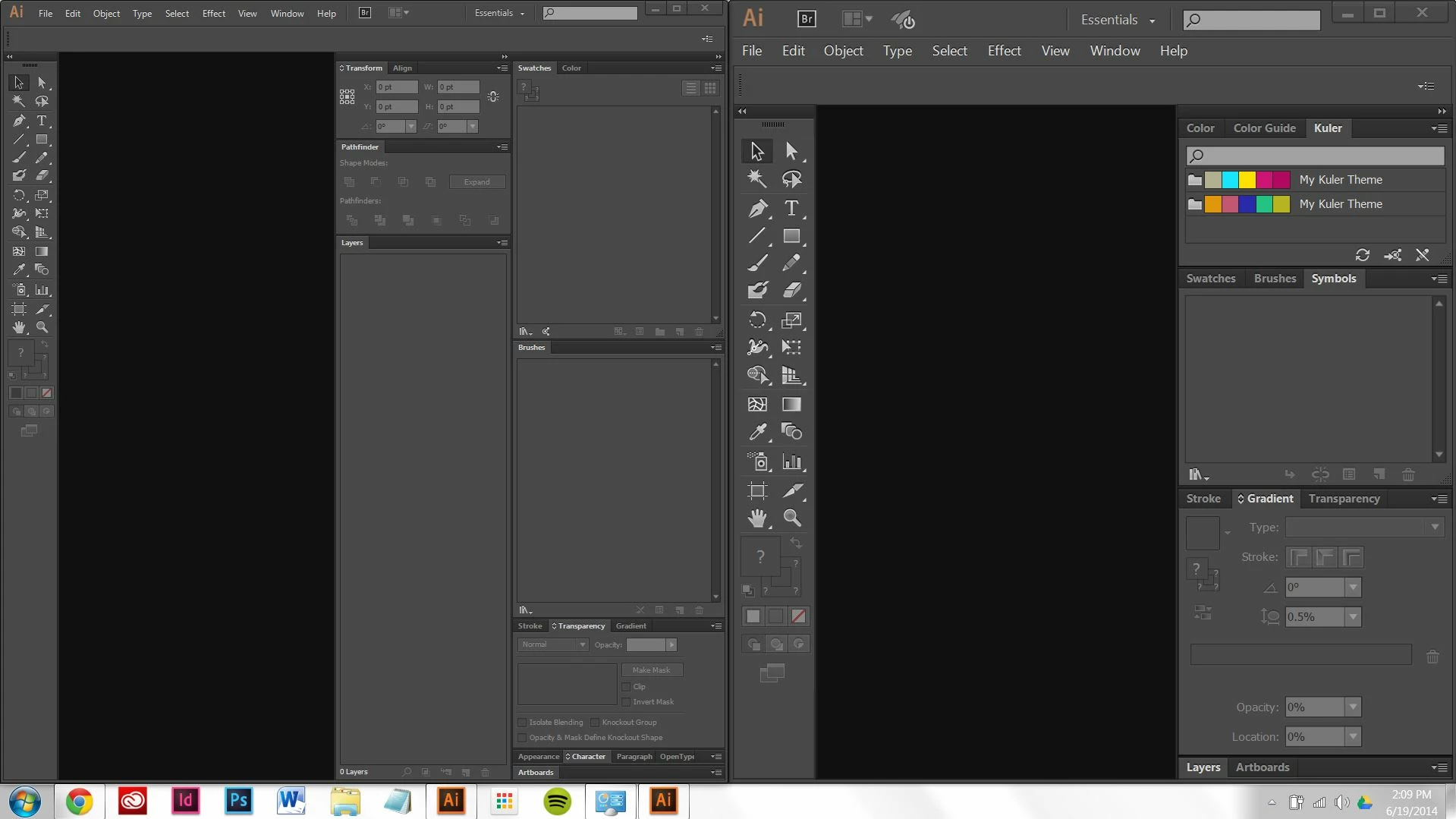The height and width of the screenshot is (819, 1456).
Task: Select the Magic Wand tool in right window
Action: (757, 179)
